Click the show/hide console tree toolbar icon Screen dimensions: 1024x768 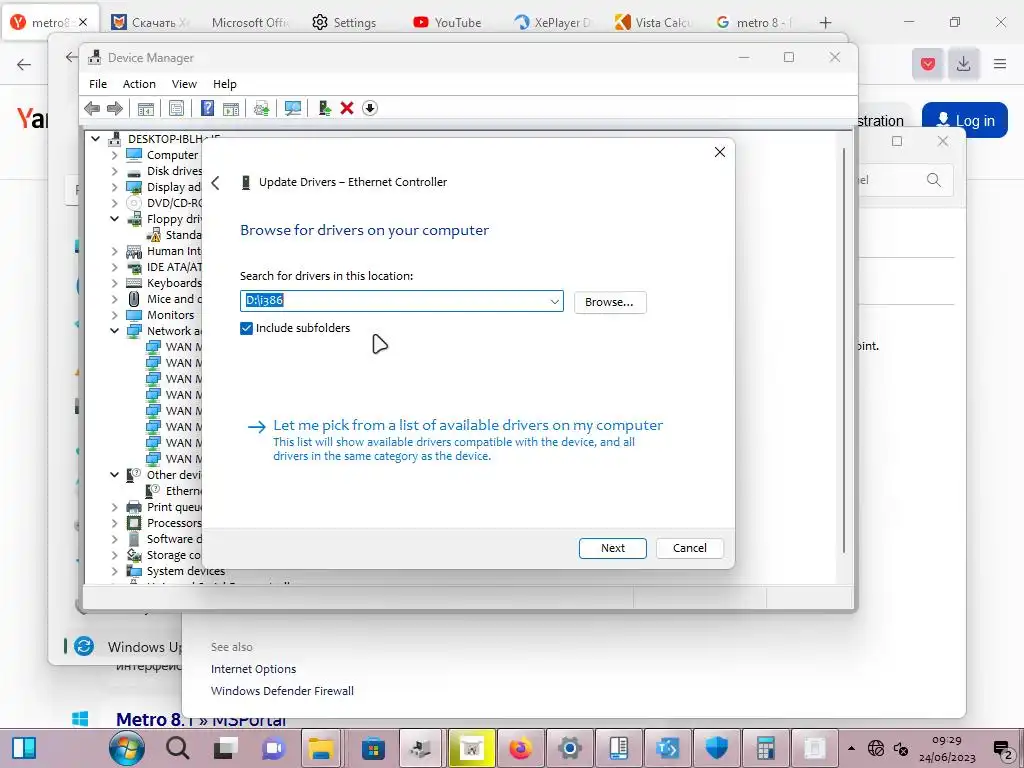click(146, 108)
